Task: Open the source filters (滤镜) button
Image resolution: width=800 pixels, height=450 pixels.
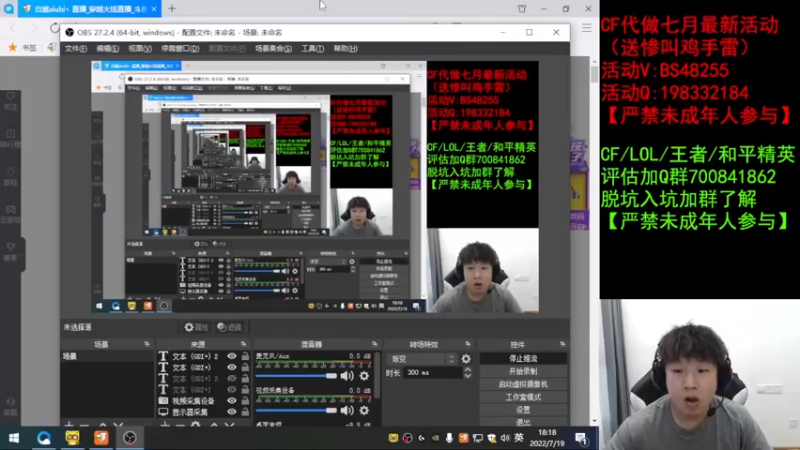Action: 230,328
